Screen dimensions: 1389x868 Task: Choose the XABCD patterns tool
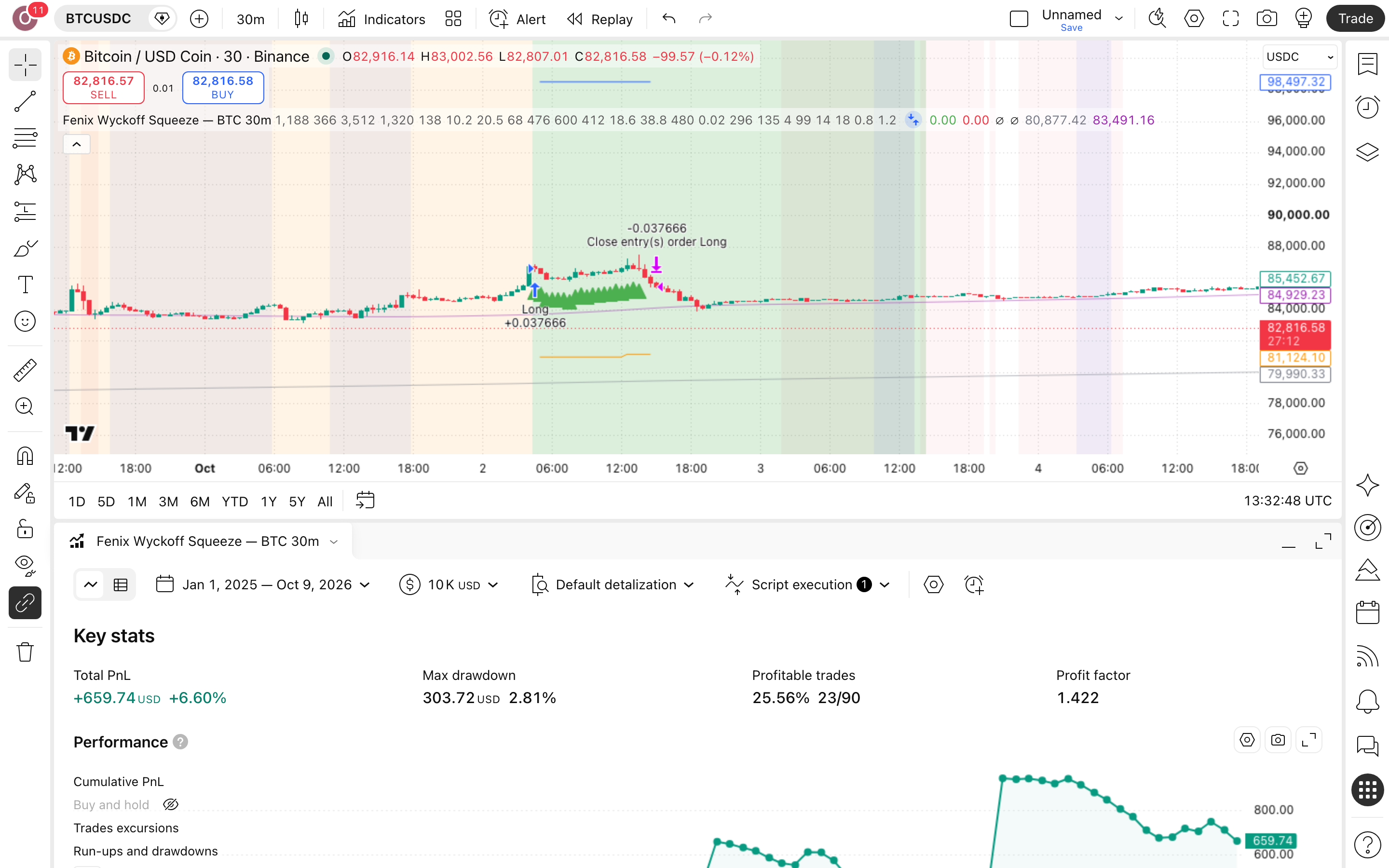pos(25,175)
